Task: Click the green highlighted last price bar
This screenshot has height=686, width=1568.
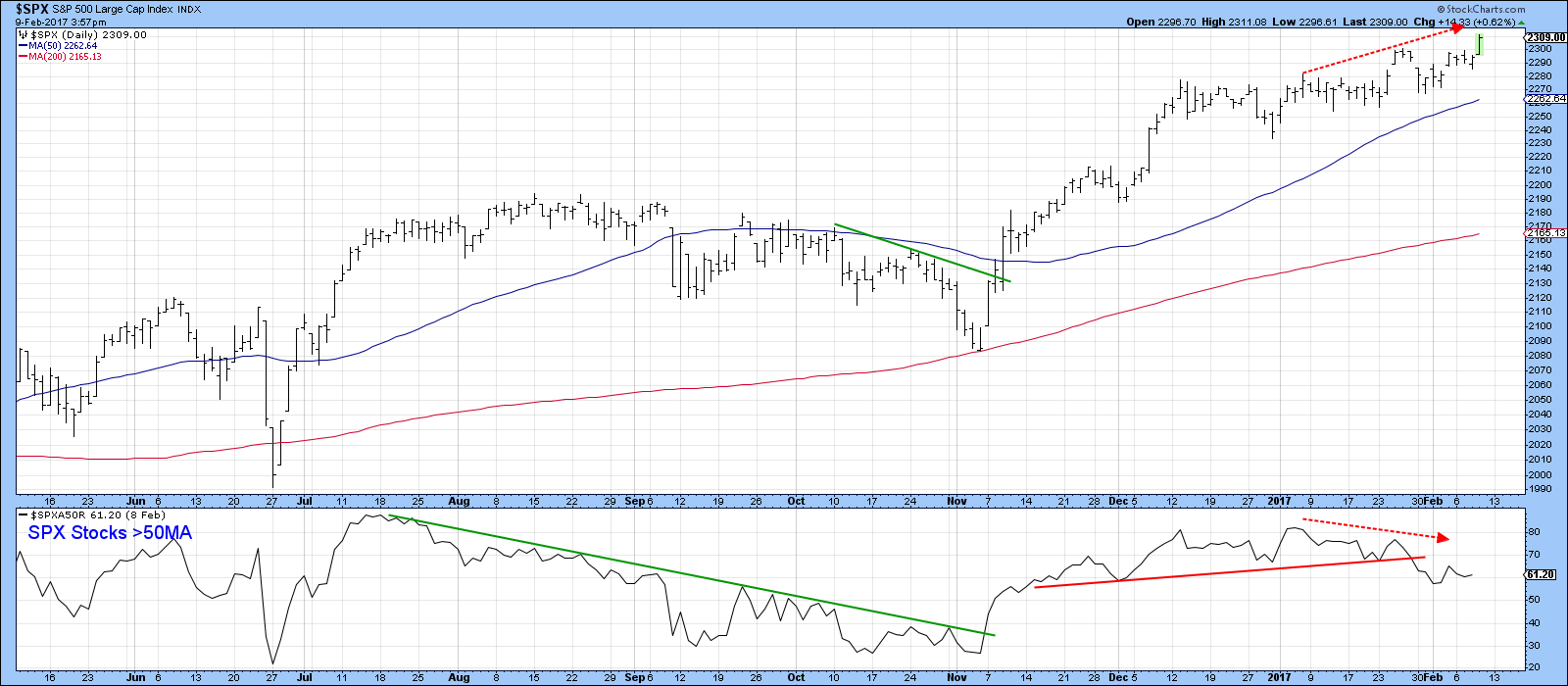Action: 1480,45
